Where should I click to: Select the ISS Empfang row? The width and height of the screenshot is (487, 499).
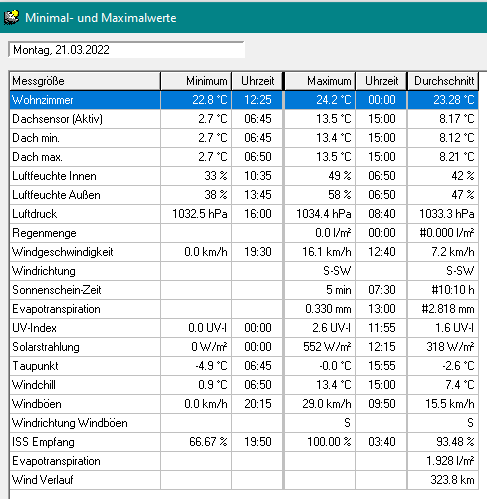[x=244, y=442]
